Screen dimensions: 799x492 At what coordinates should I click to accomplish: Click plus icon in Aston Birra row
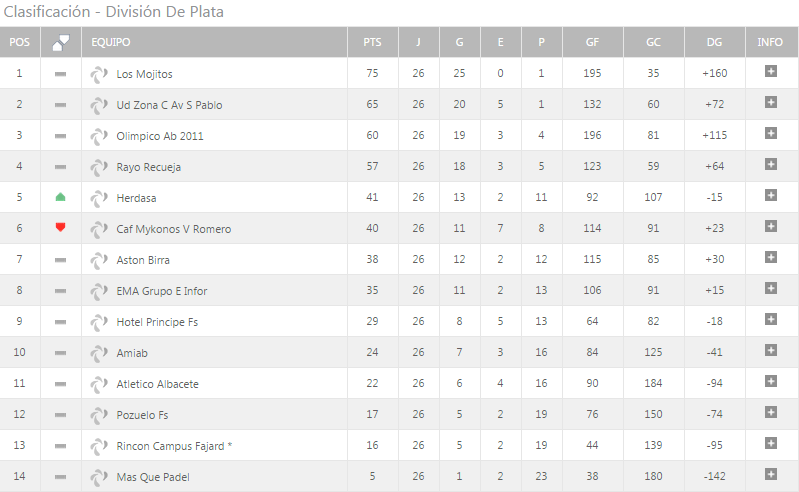pos(770,258)
